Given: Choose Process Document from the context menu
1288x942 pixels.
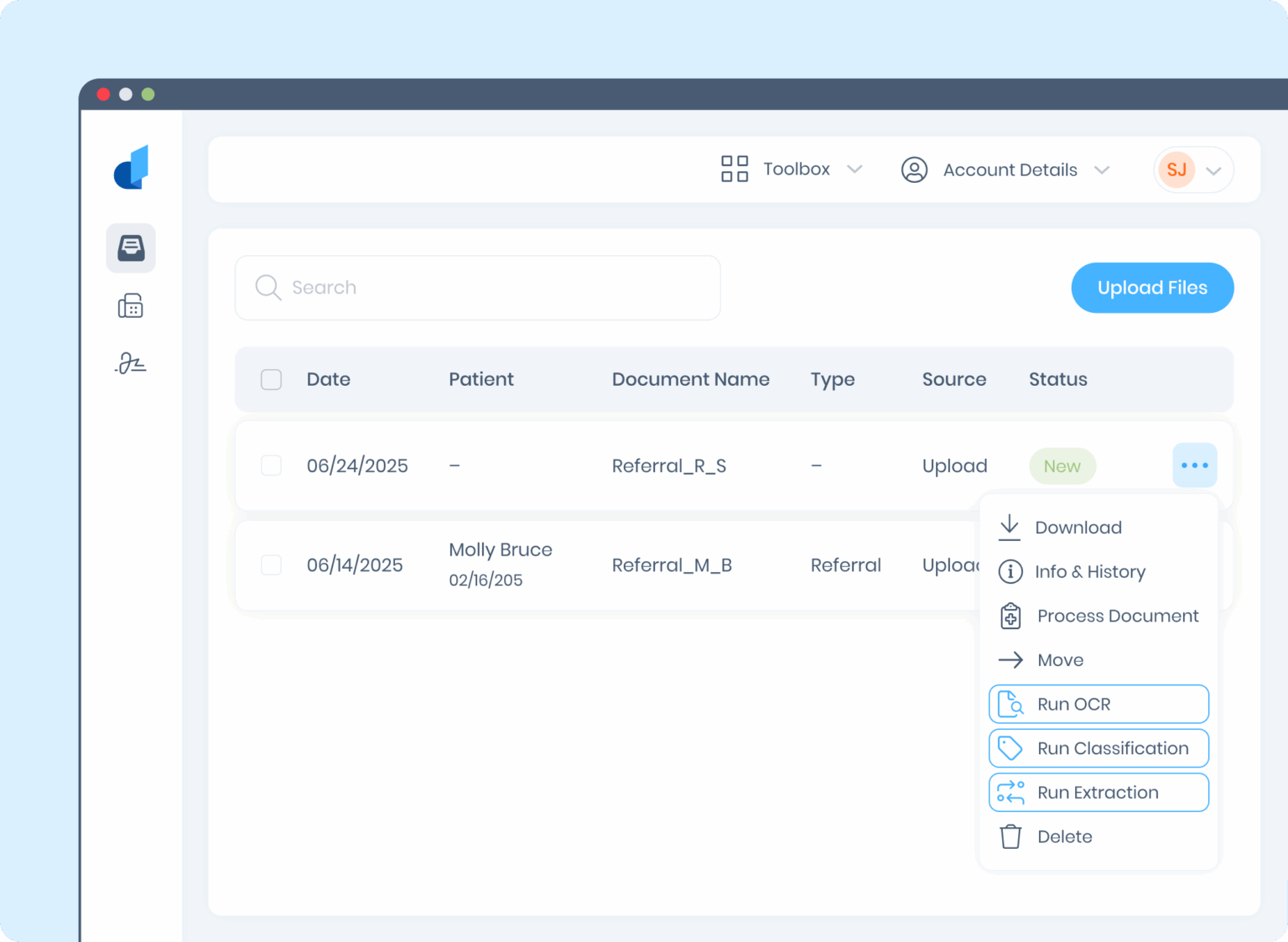Looking at the screenshot, I should 1118,615.
